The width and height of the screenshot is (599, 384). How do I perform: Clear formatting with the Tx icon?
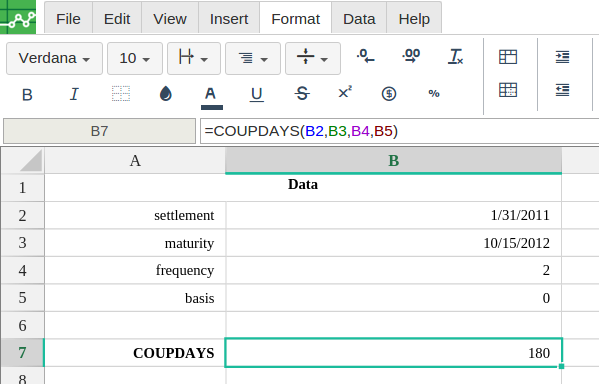click(x=455, y=57)
